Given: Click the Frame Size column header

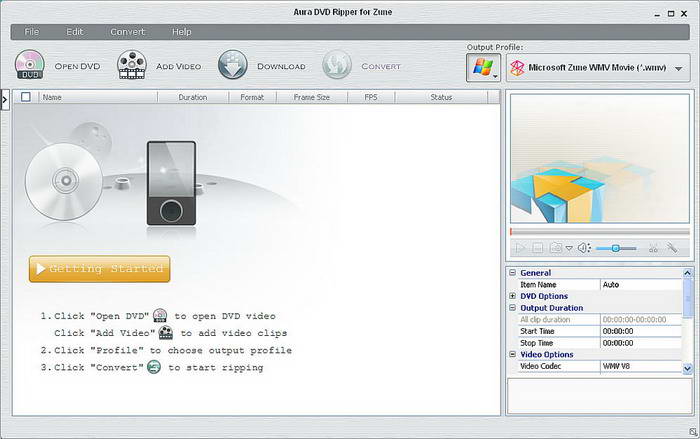Looking at the screenshot, I should [312, 97].
